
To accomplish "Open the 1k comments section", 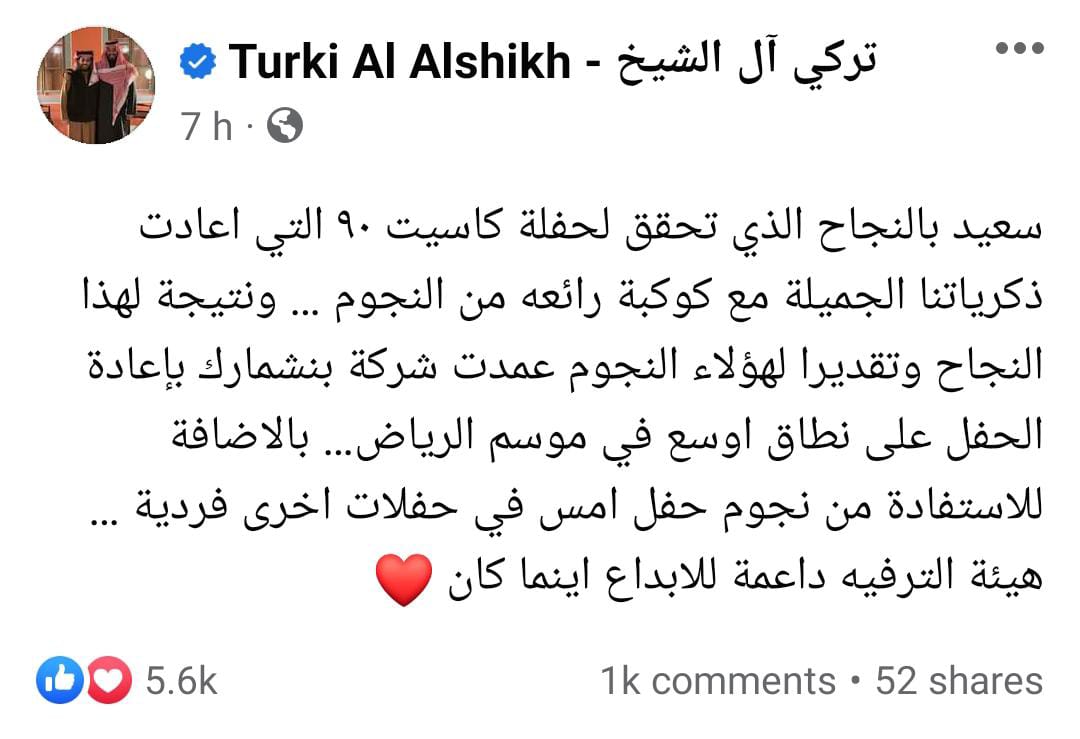I will [717, 681].
